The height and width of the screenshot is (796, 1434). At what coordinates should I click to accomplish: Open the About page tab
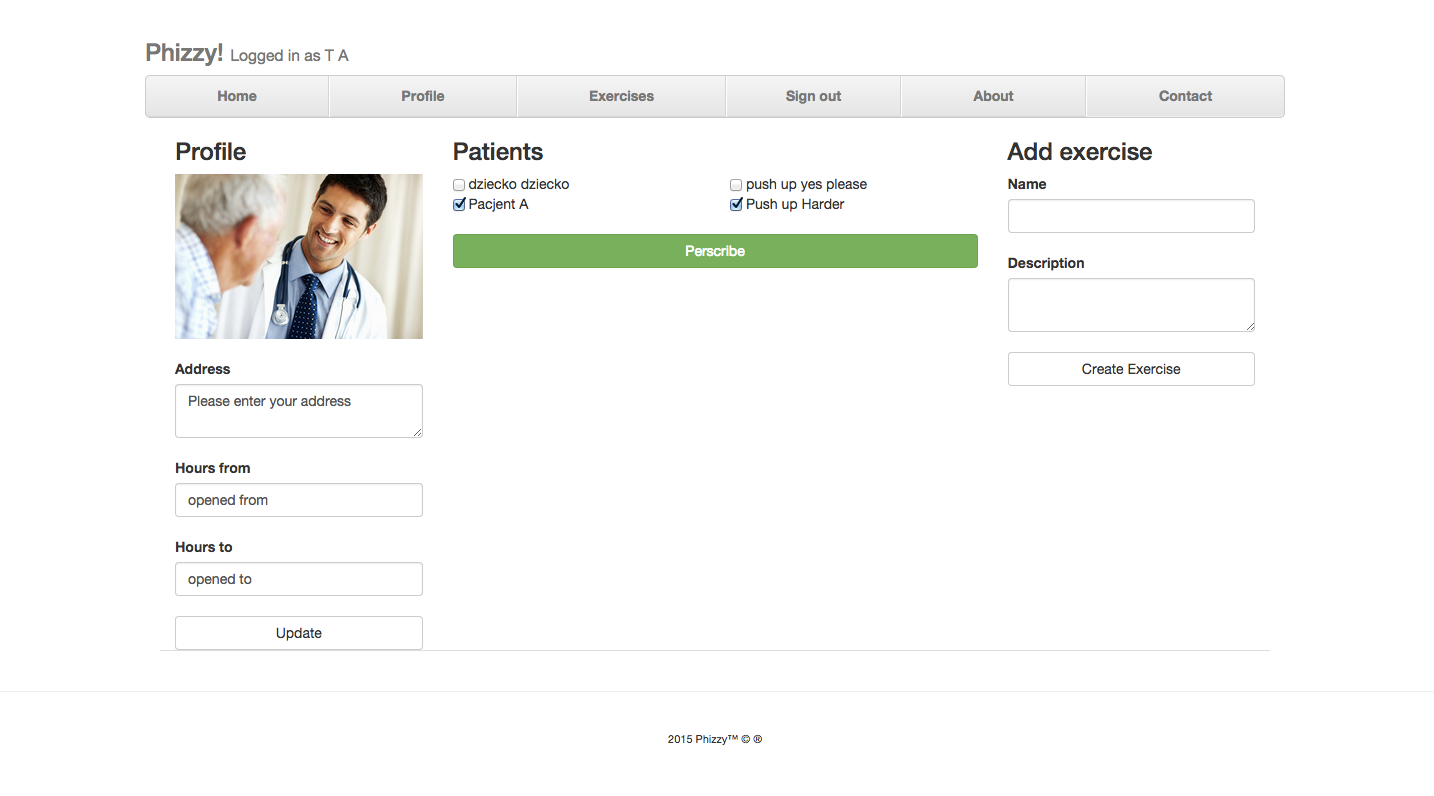tap(993, 96)
